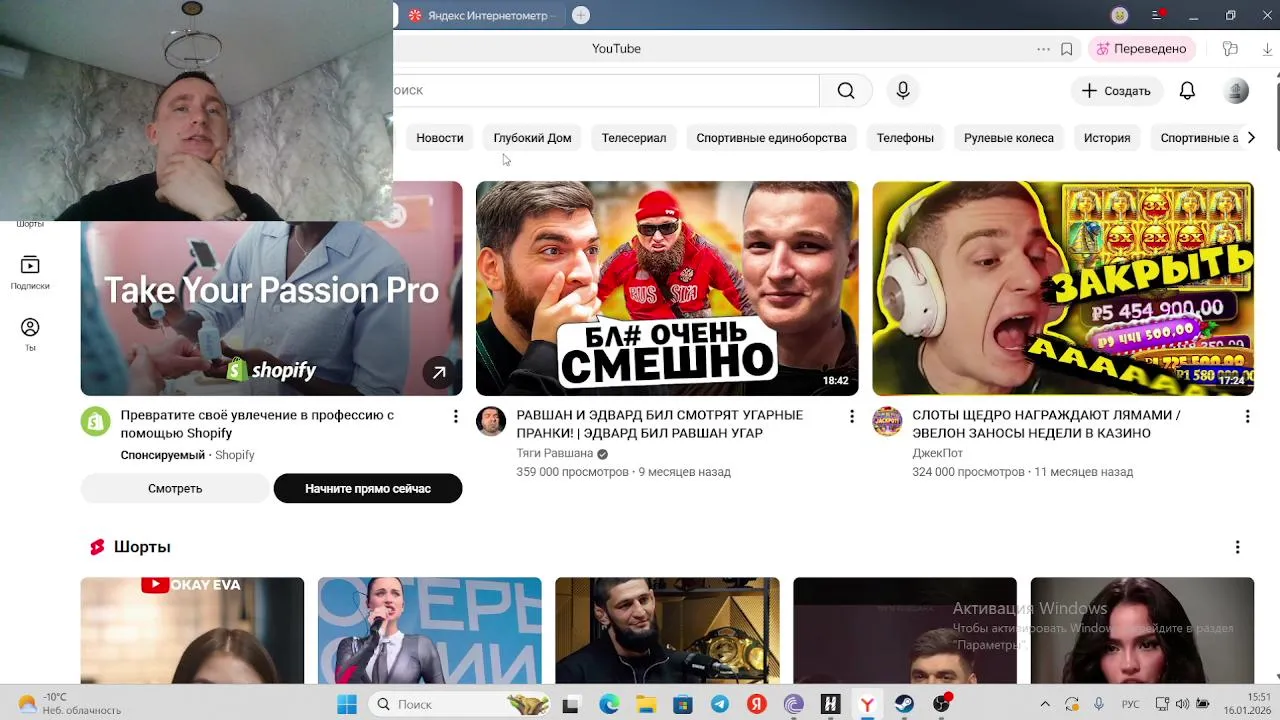
Task: Click the Переведено translation button
Action: click(1141, 49)
